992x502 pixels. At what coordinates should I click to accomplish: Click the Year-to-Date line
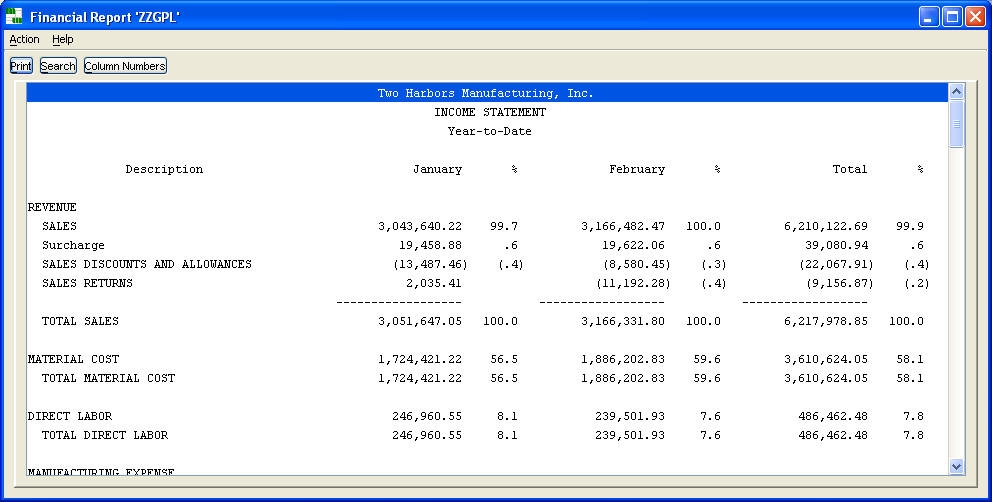click(x=490, y=131)
